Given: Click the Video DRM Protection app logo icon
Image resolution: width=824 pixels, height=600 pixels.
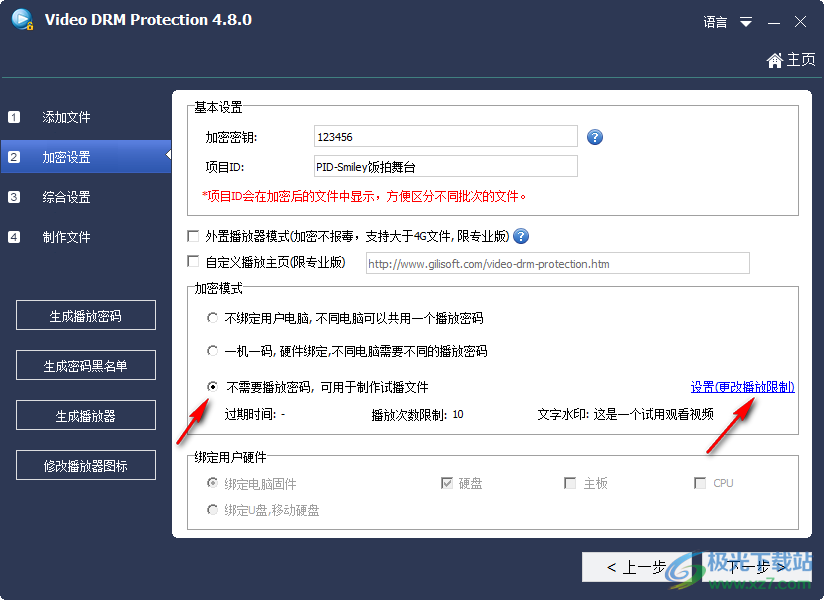Looking at the screenshot, I should (x=22, y=19).
